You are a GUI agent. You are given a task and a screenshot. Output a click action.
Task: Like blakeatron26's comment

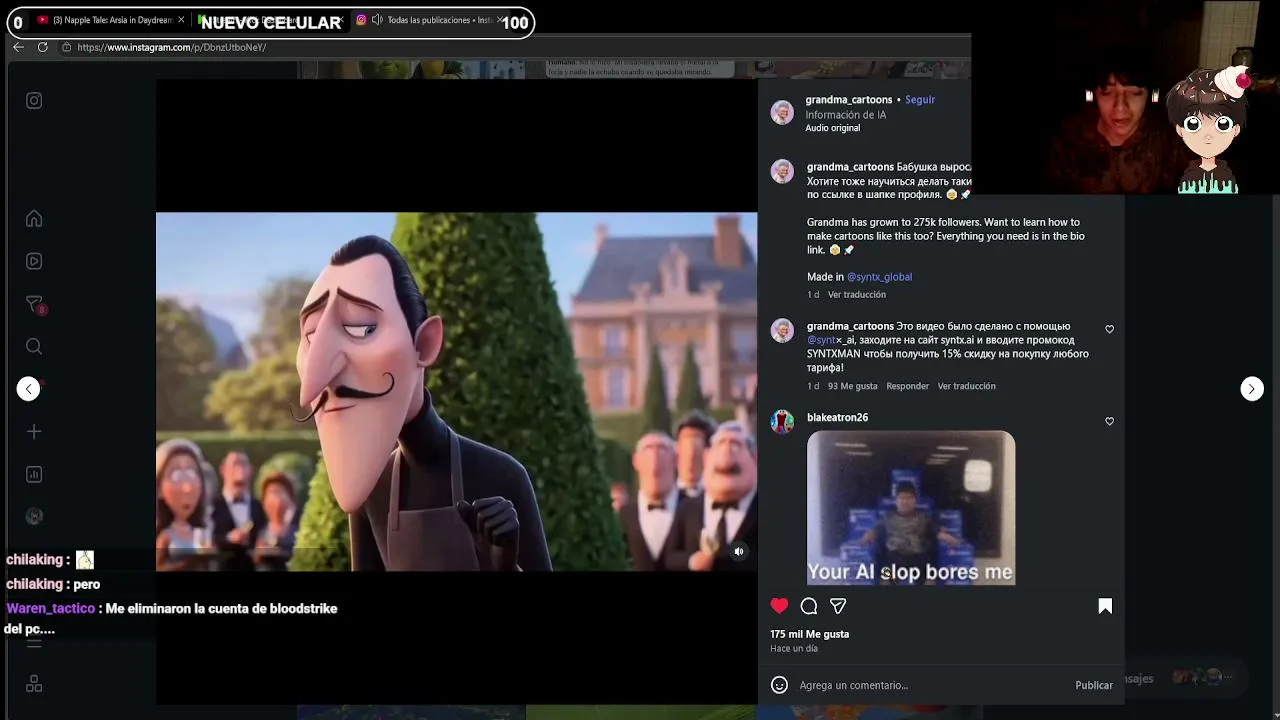pos(1109,421)
